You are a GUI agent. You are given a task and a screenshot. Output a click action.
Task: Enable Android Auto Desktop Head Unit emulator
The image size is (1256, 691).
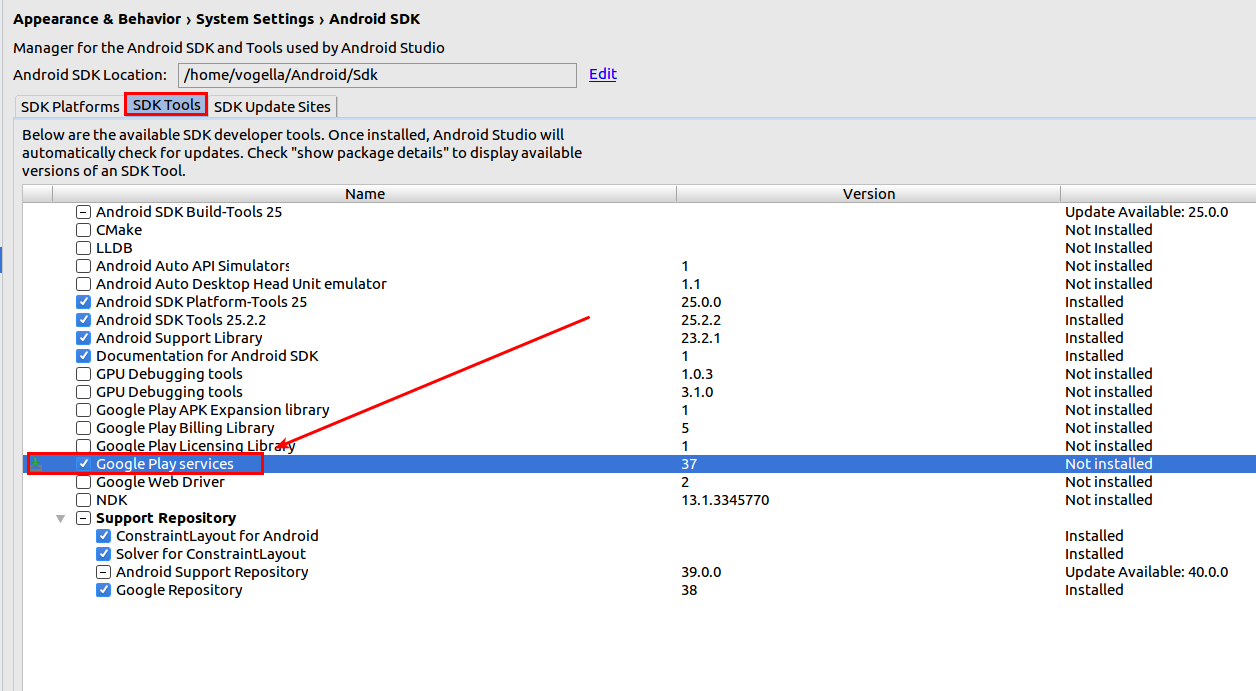84,284
